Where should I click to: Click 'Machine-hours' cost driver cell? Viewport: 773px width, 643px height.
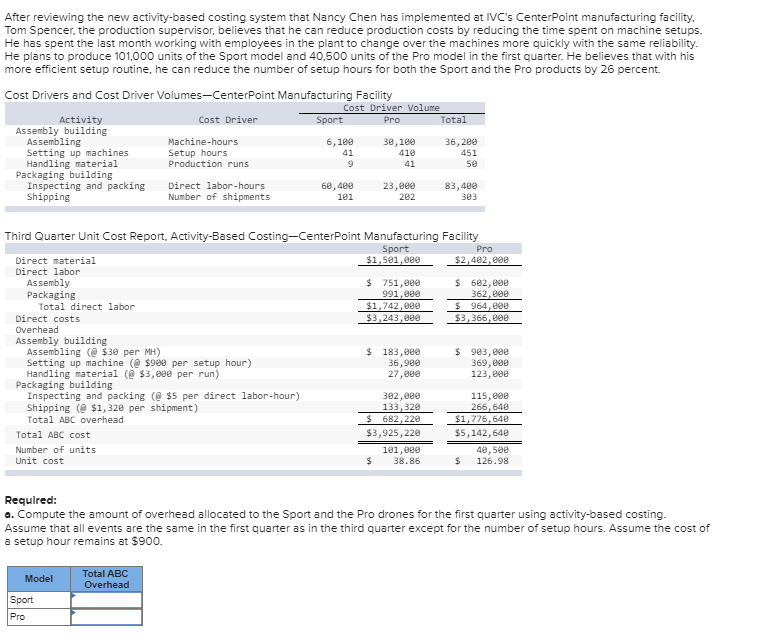(203, 142)
